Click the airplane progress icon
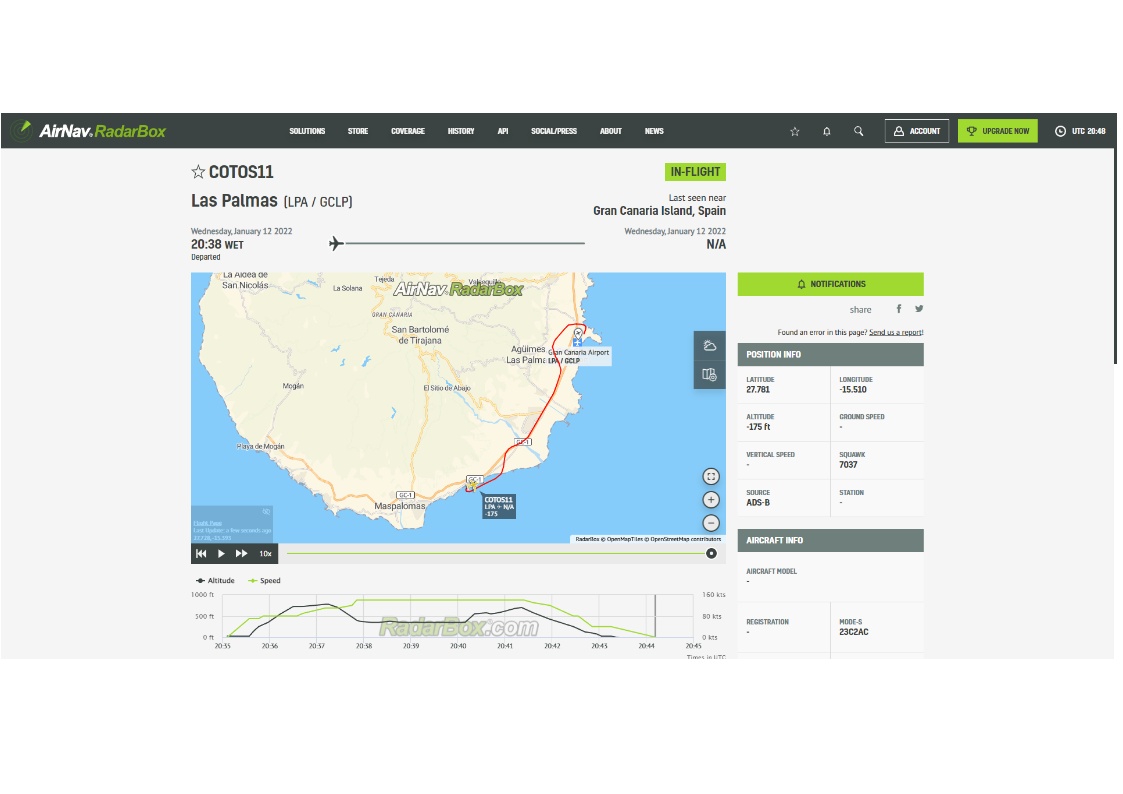 [336, 243]
